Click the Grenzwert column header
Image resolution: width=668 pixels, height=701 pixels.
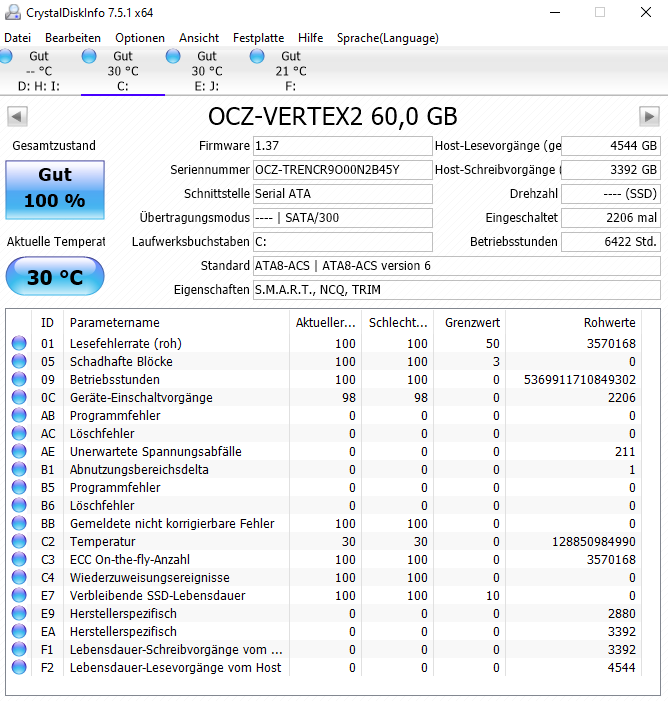469,322
